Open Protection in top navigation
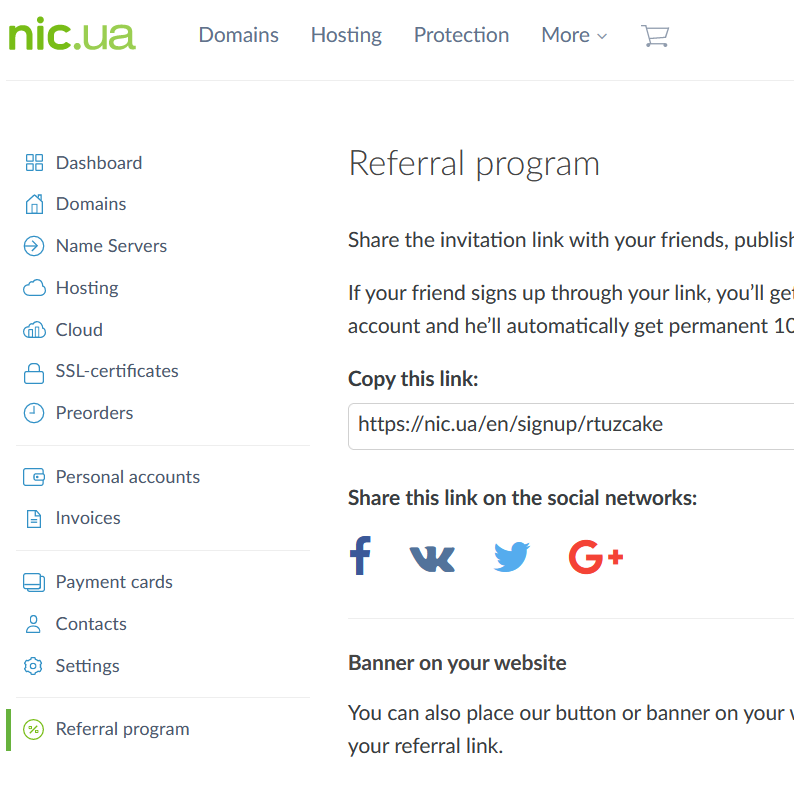Viewport: 794px width, 799px height. (461, 35)
